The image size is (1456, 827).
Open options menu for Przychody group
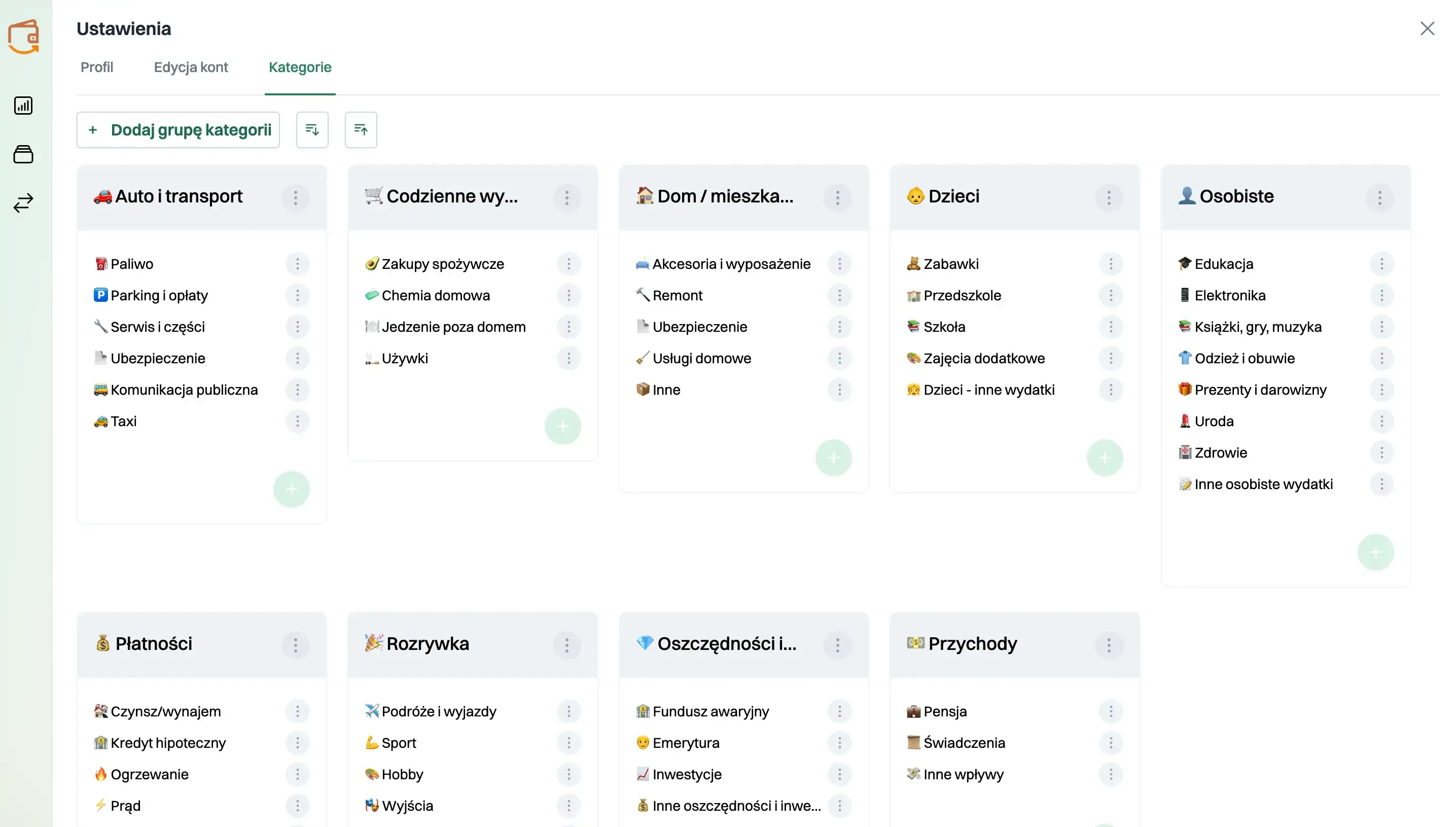(x=1109, y=645)
